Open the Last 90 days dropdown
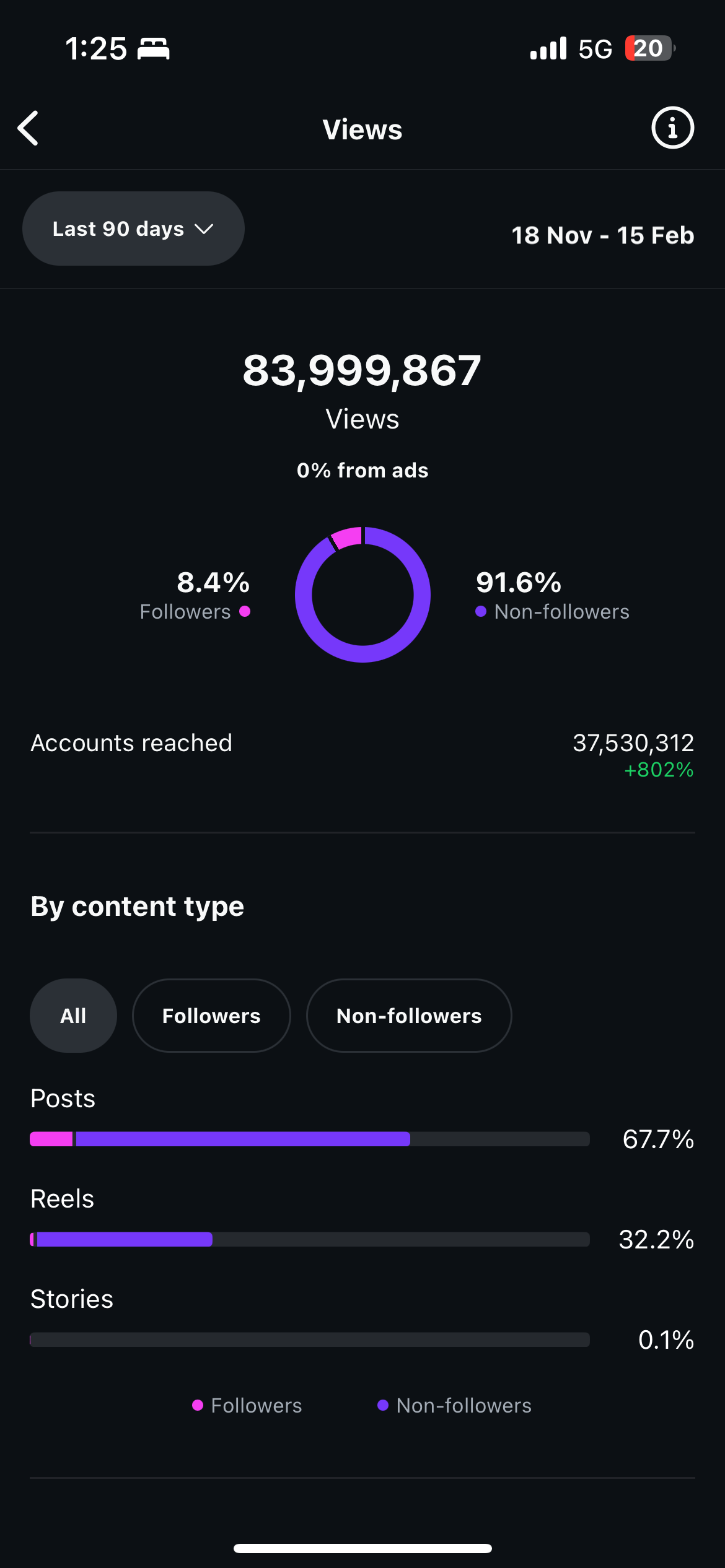Screen dimensions: 725x1568 coord(133,229)
